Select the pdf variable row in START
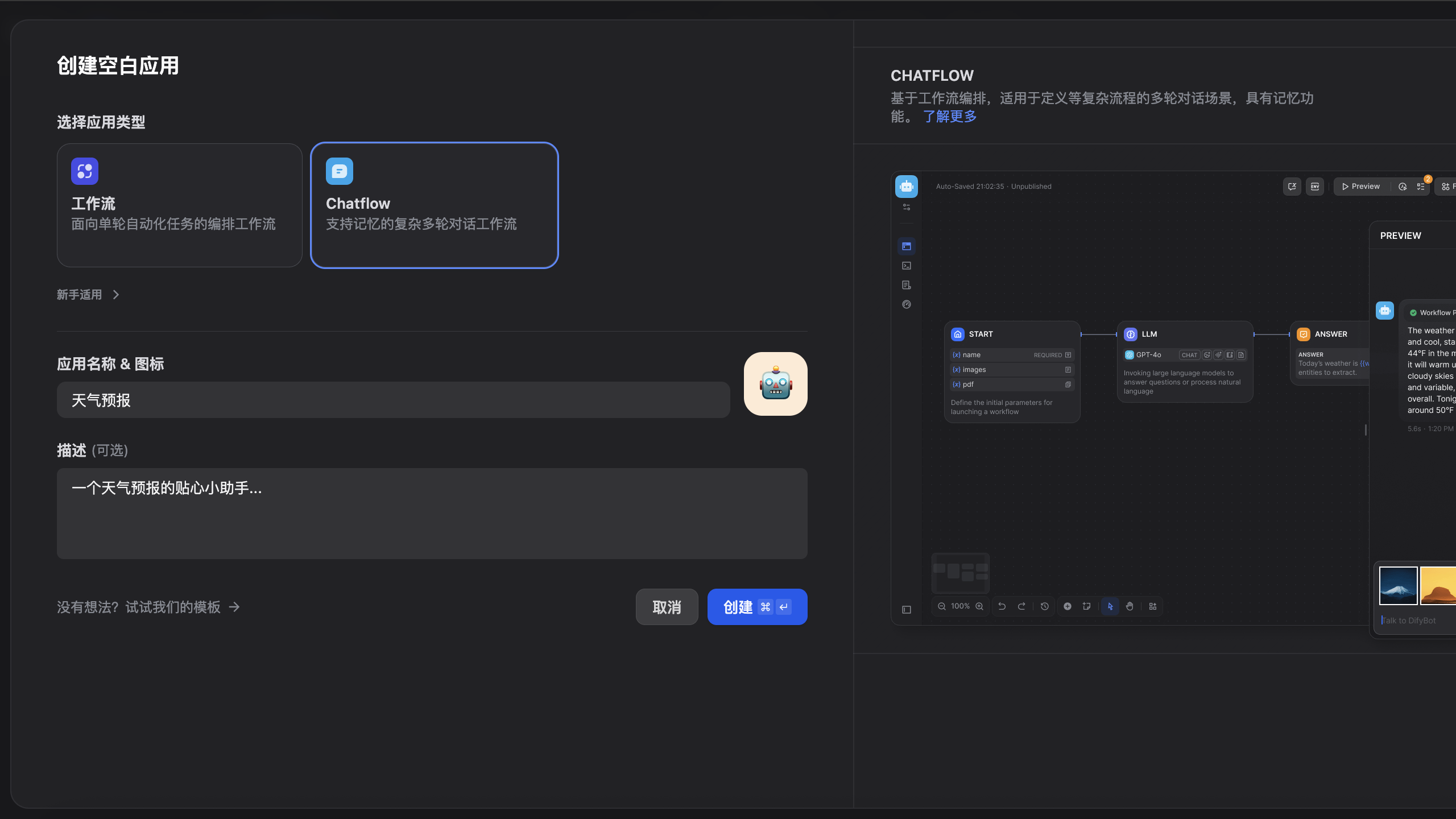The height and width of the screenshot is (819, 1456). tap(1012, 384)
